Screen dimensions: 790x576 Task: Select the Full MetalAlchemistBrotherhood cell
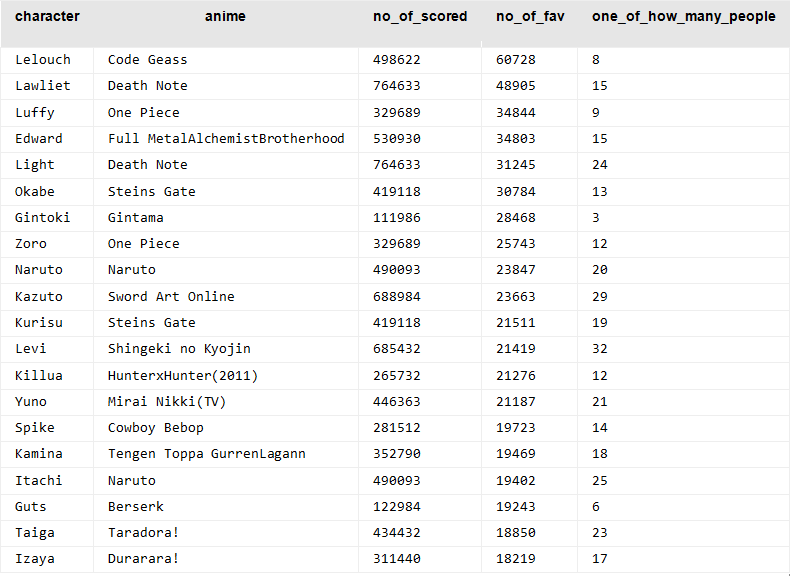[x=226, y=139]
